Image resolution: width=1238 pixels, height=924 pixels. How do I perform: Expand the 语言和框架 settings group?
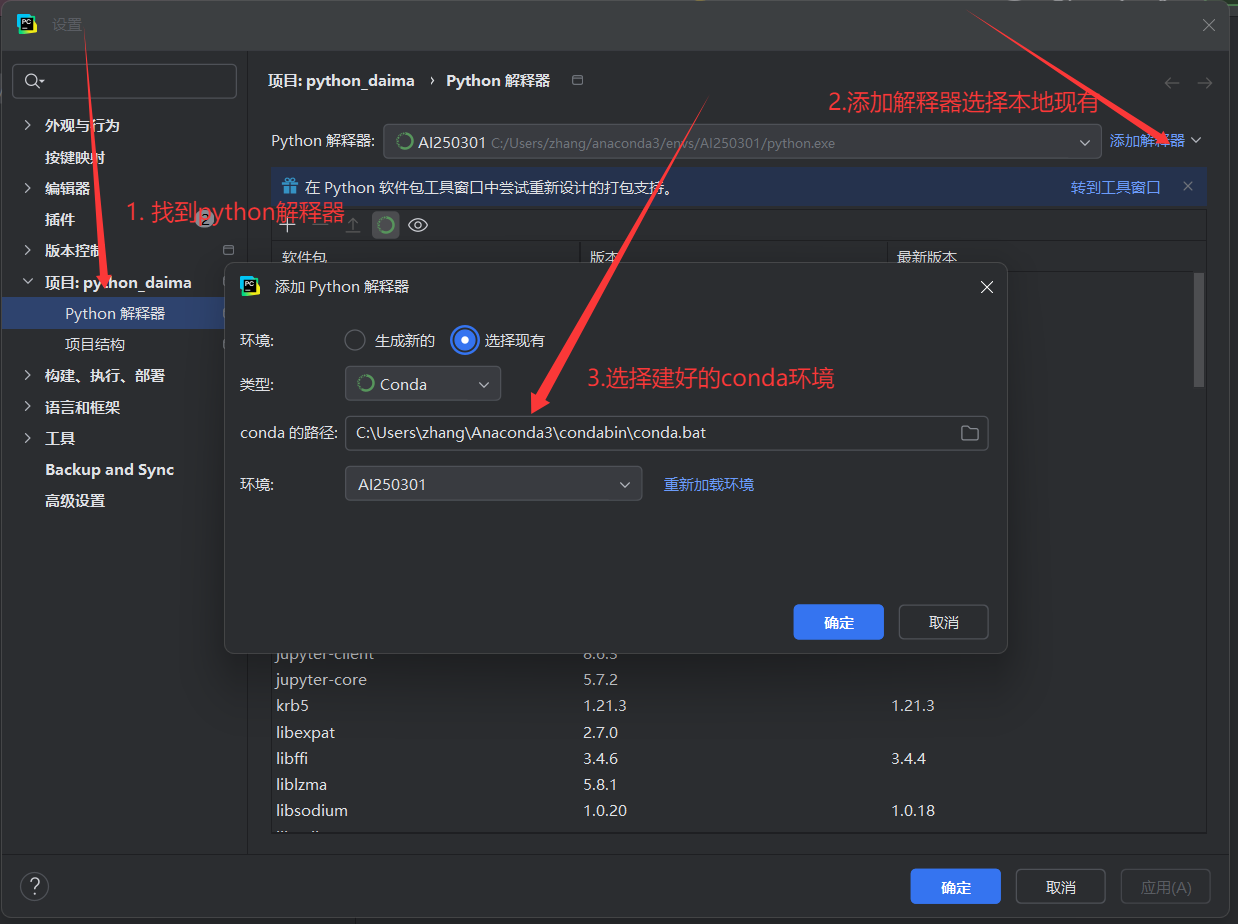pyautogui.click(x=27, y=408)
